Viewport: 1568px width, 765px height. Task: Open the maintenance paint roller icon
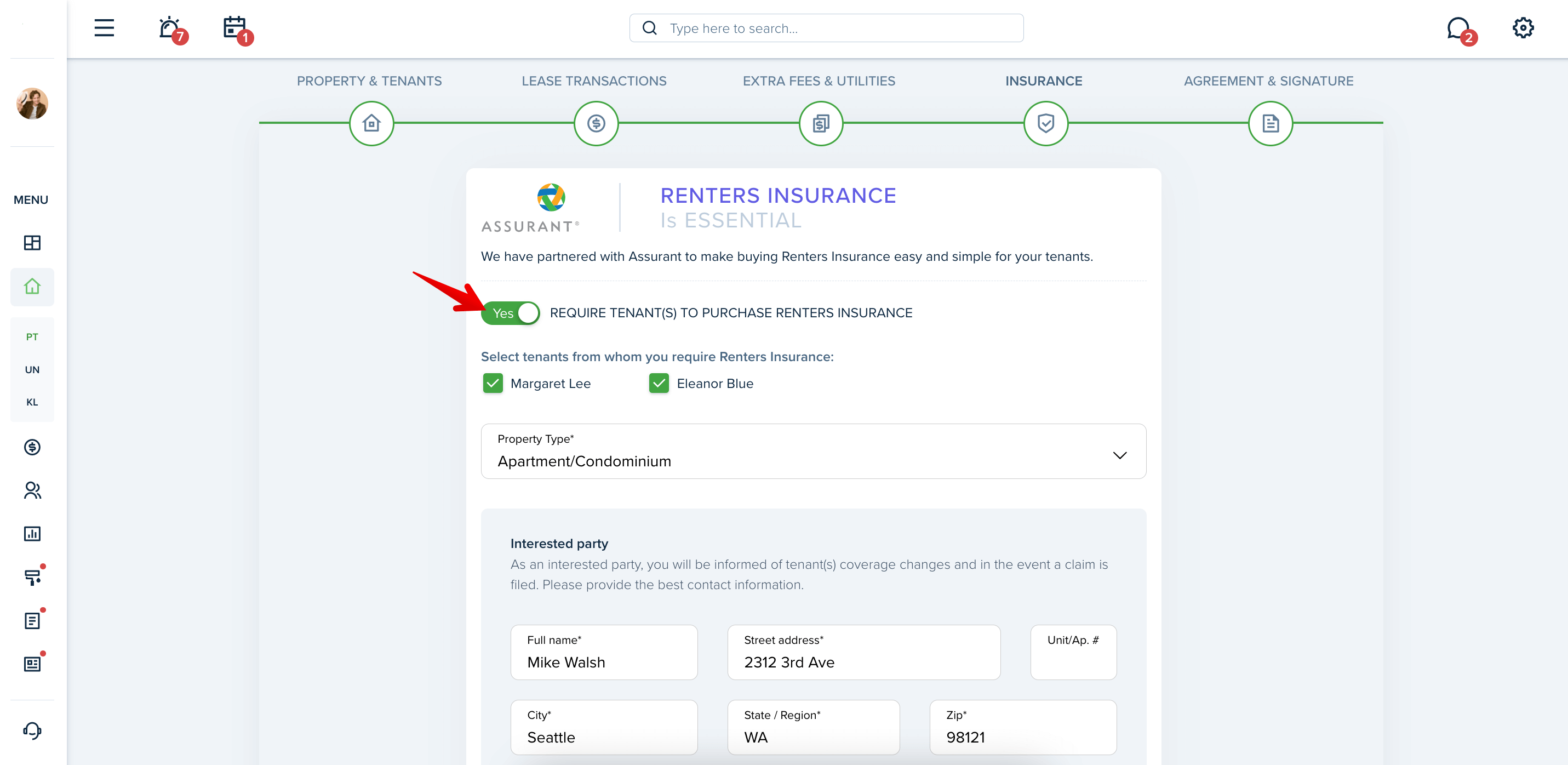click(33, 576)
